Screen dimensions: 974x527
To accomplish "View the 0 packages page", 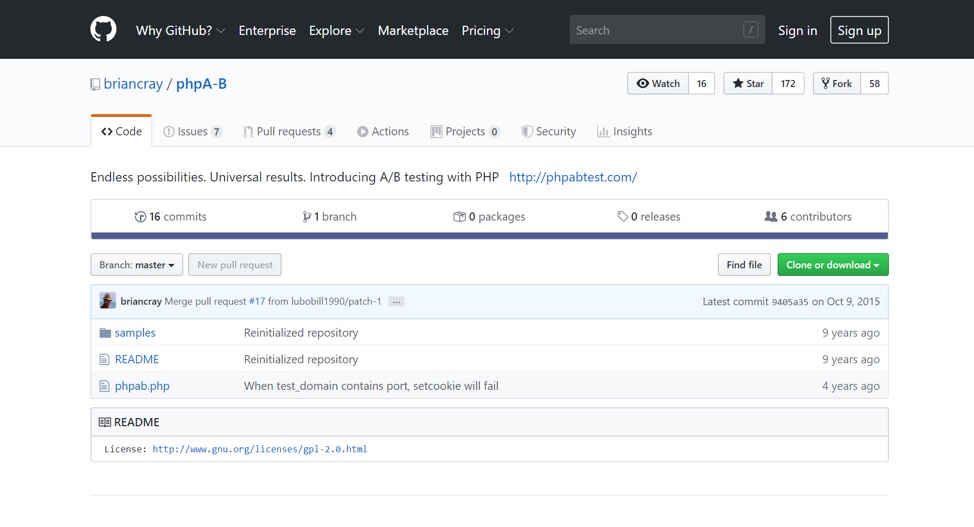I will pyautogui.click(x=489, y=216).
